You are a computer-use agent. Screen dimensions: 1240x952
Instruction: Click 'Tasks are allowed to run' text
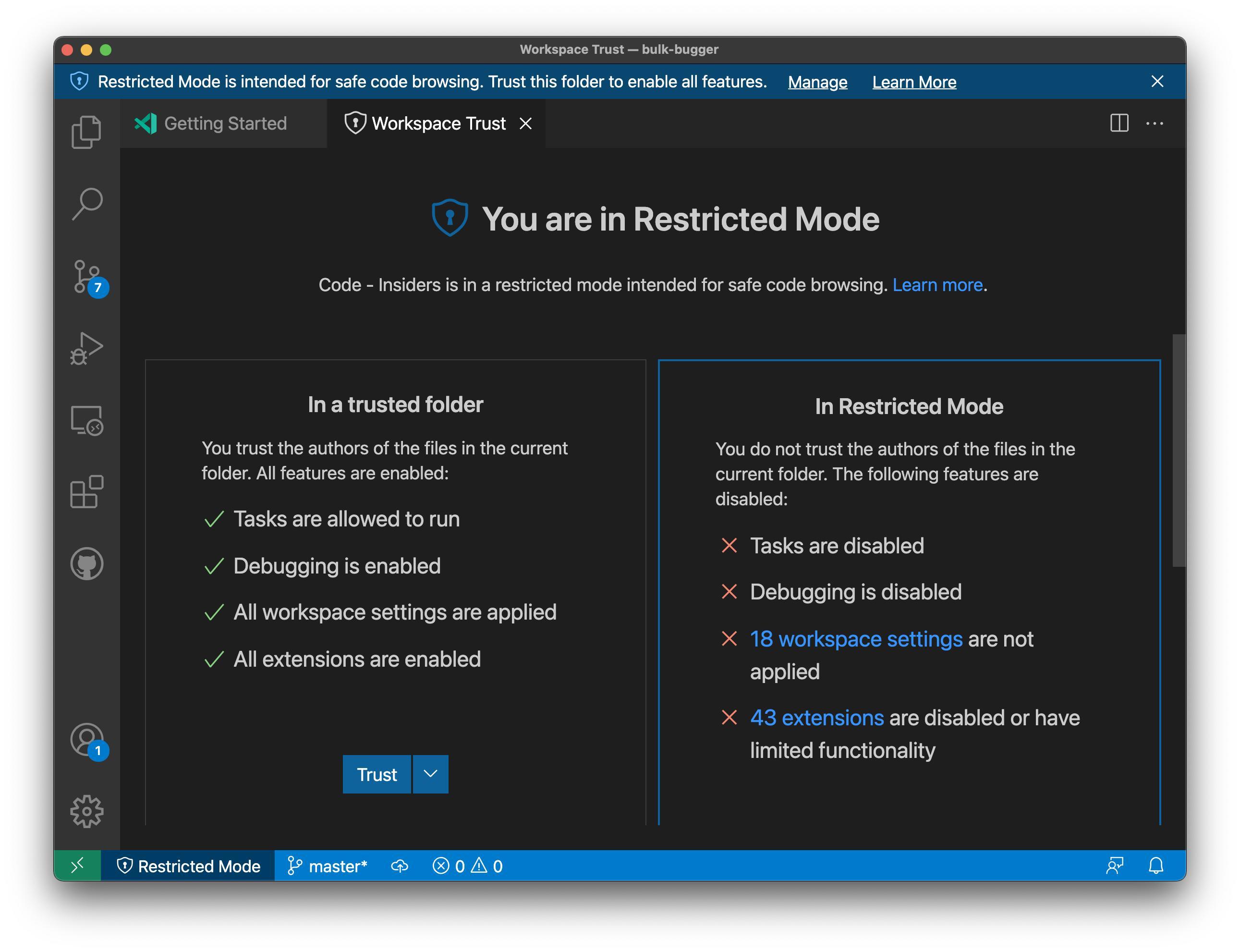(347, 519)
